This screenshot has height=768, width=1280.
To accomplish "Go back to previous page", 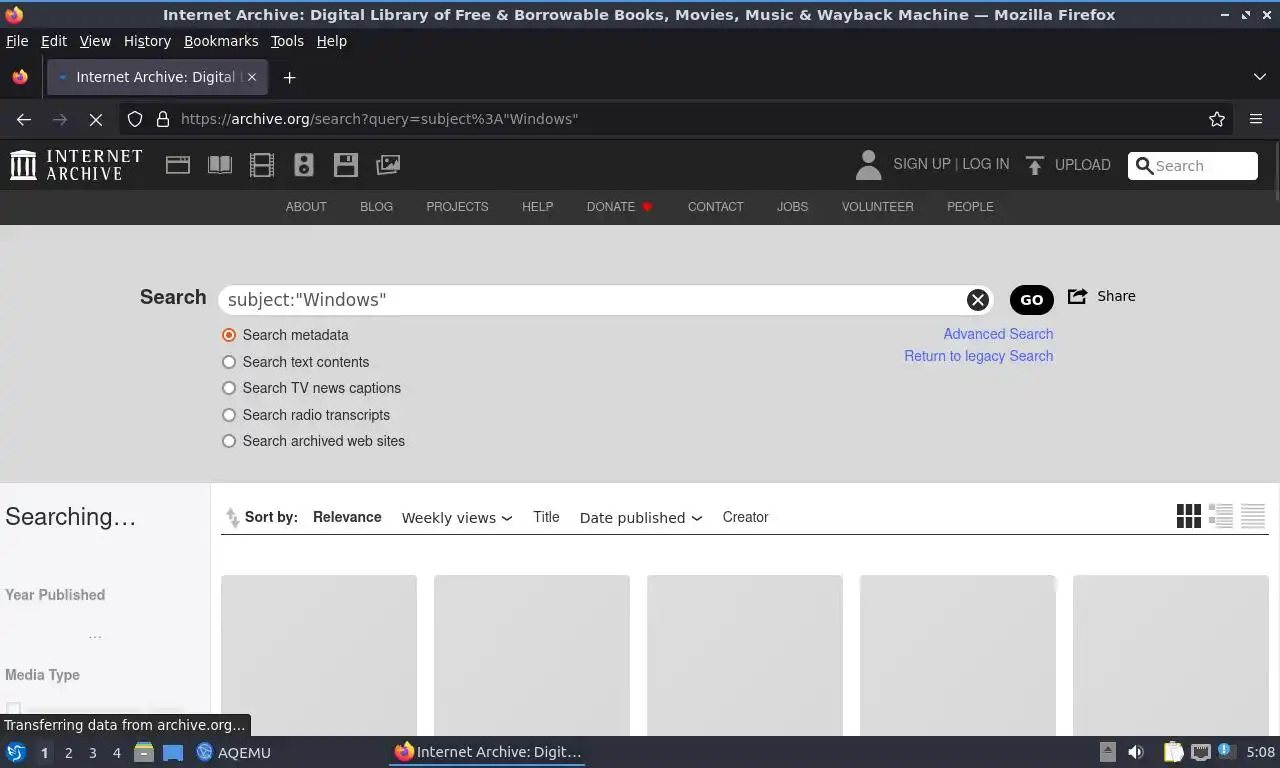I will (x=24, y=119).
